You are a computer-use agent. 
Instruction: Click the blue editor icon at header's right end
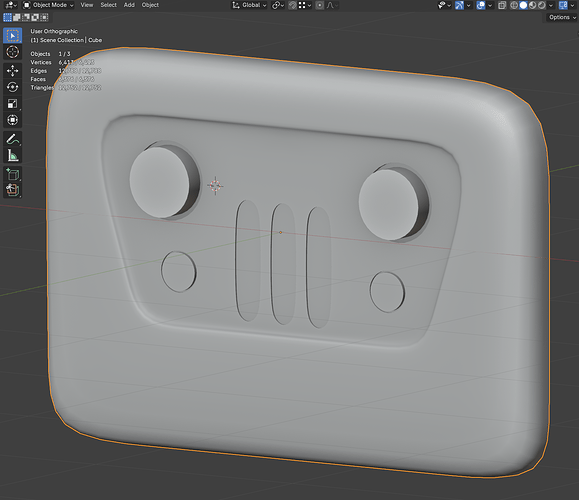tap(563, 5)
